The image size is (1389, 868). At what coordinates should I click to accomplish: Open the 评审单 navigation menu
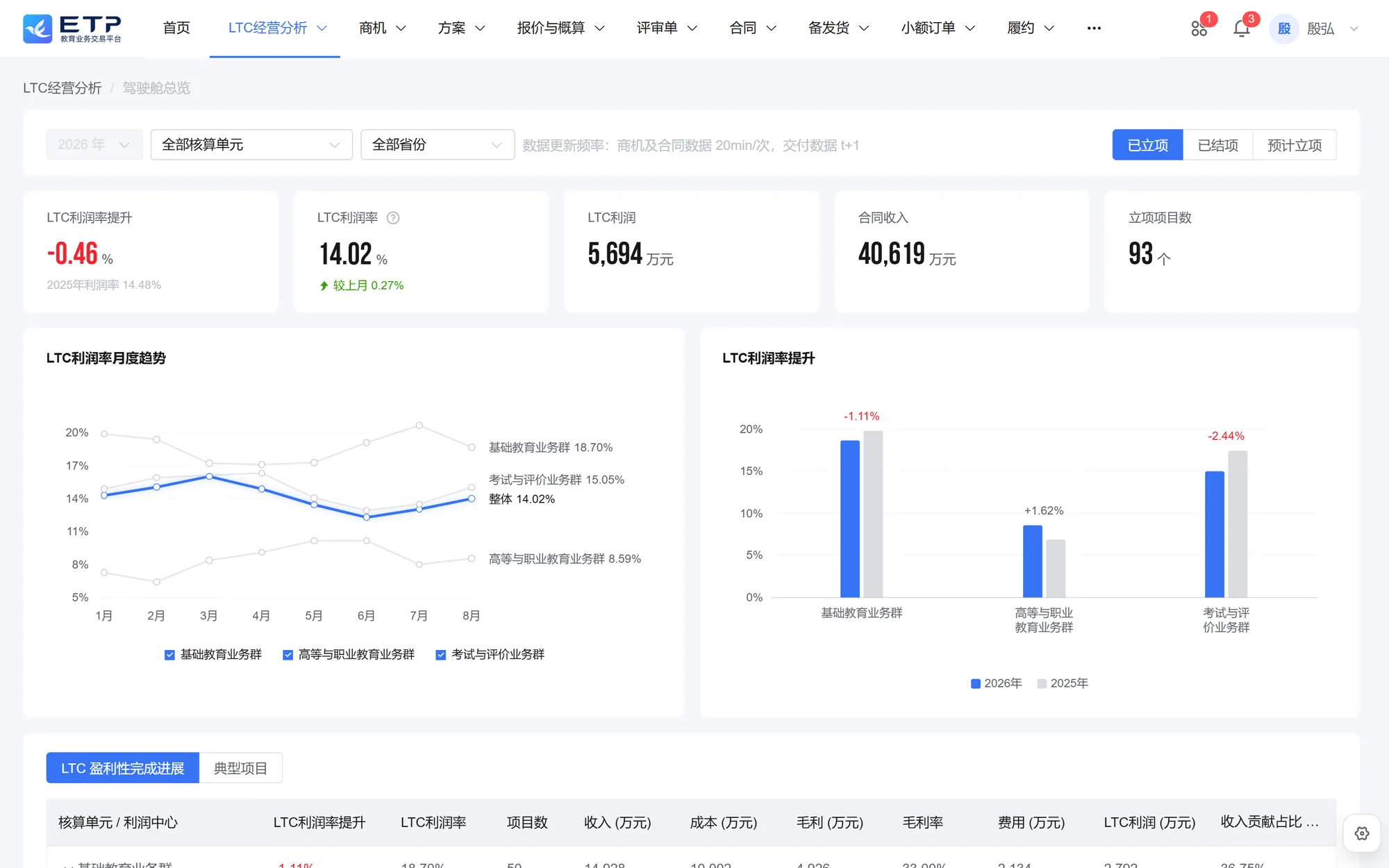(667, 28)
